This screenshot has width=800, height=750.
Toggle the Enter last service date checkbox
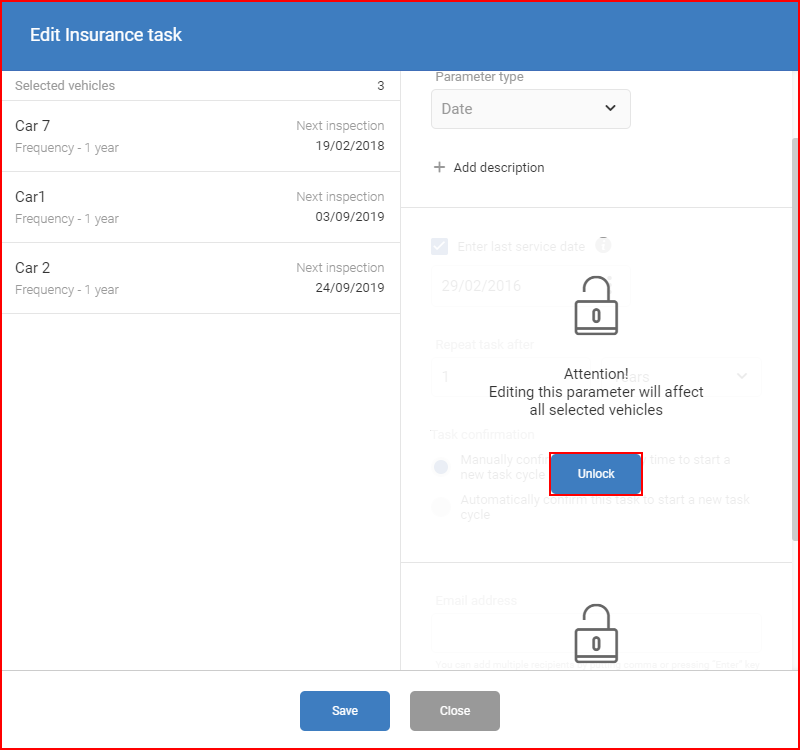[440, 246]
